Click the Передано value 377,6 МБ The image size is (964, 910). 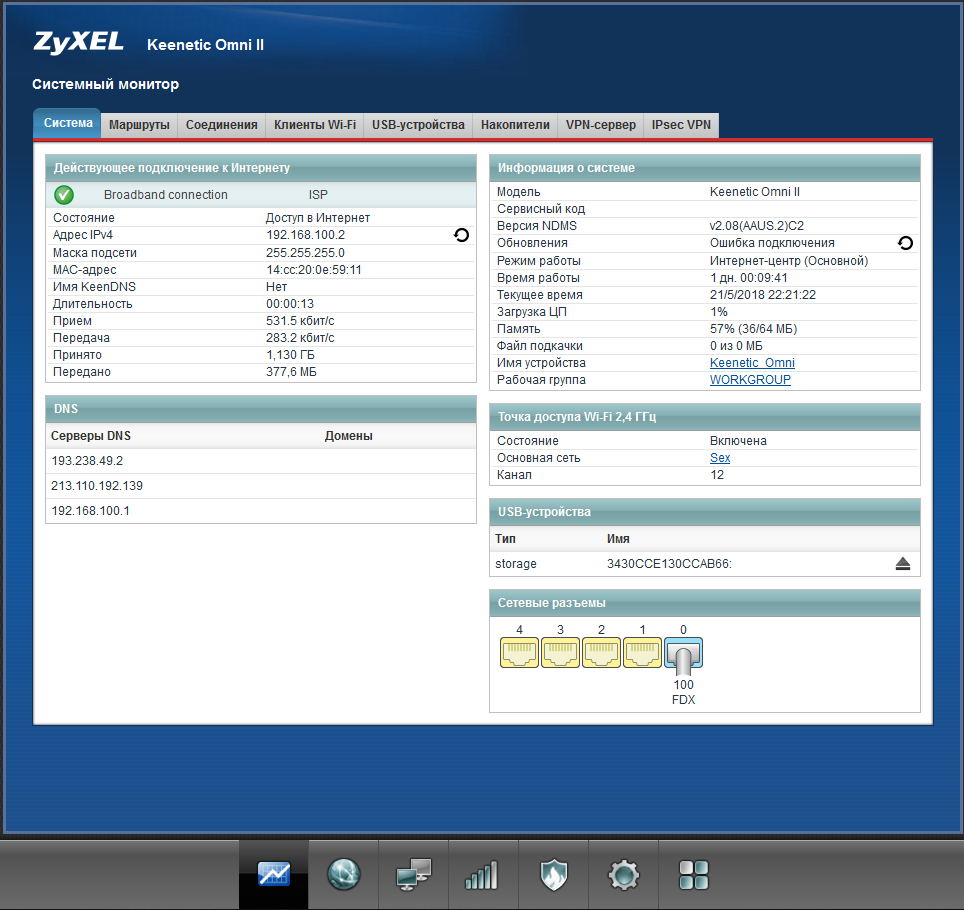pos(291,372)
